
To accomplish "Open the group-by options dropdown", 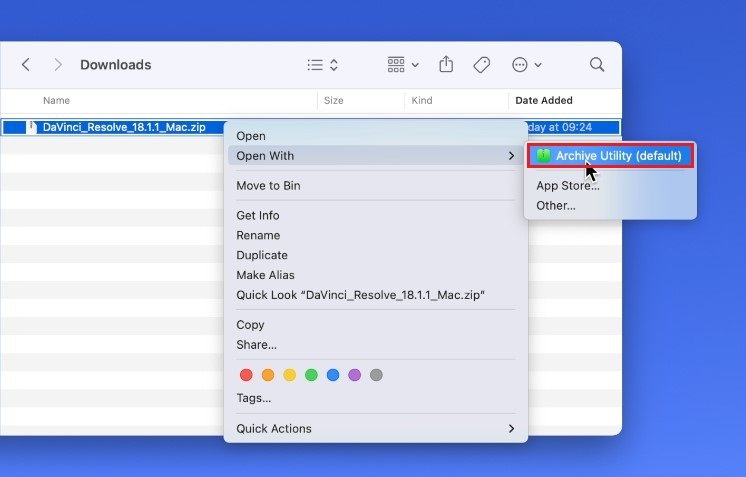I will pyautogui.click(x=403, y=65).
